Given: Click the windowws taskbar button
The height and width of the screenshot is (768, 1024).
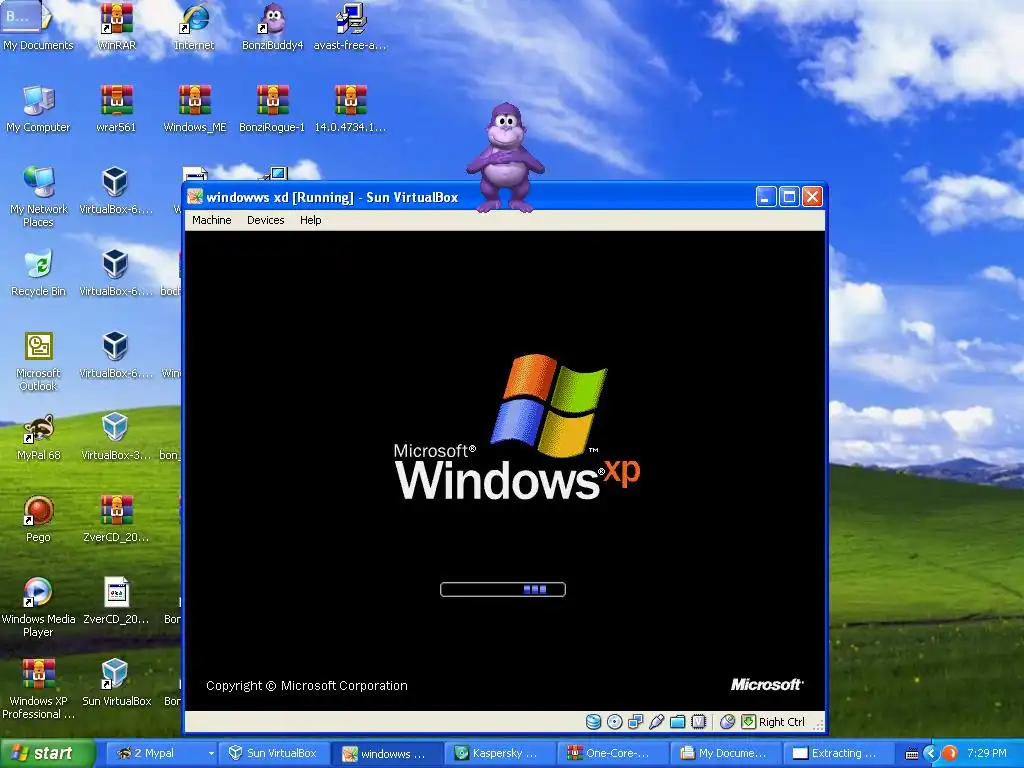Looking at the screenshot, I should [385, 753].
